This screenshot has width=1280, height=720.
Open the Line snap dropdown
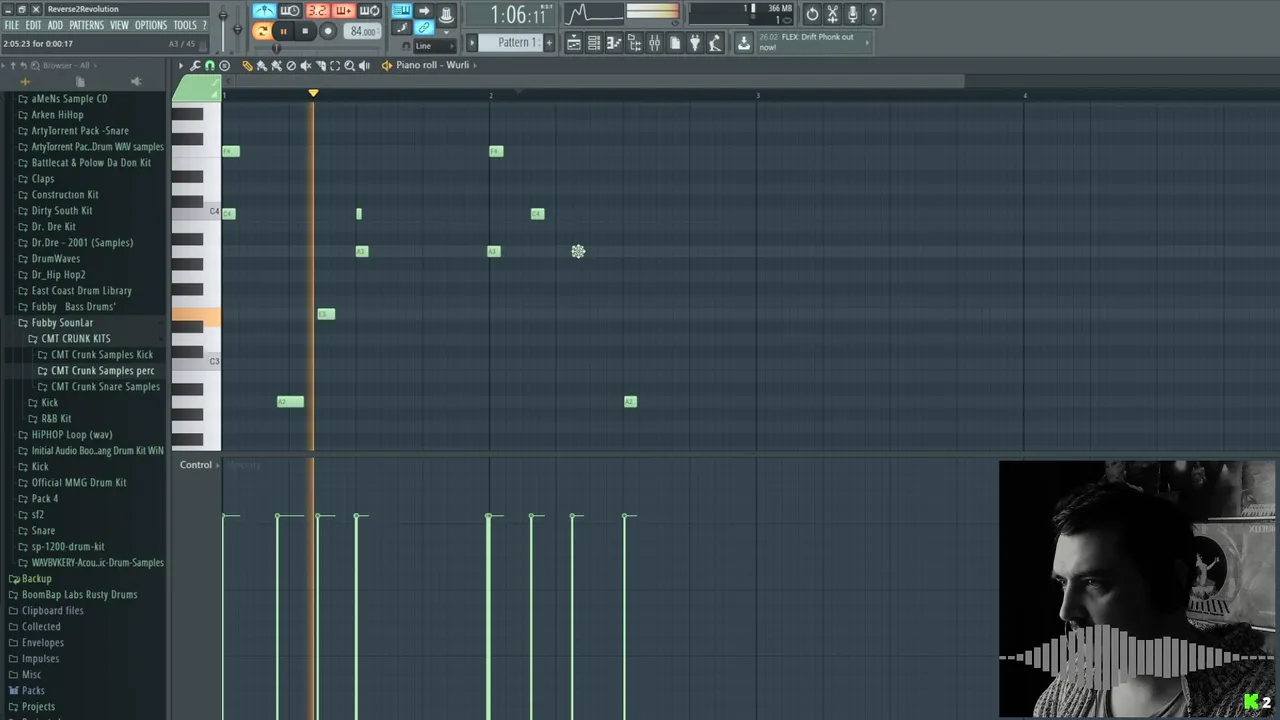[434, 46]
